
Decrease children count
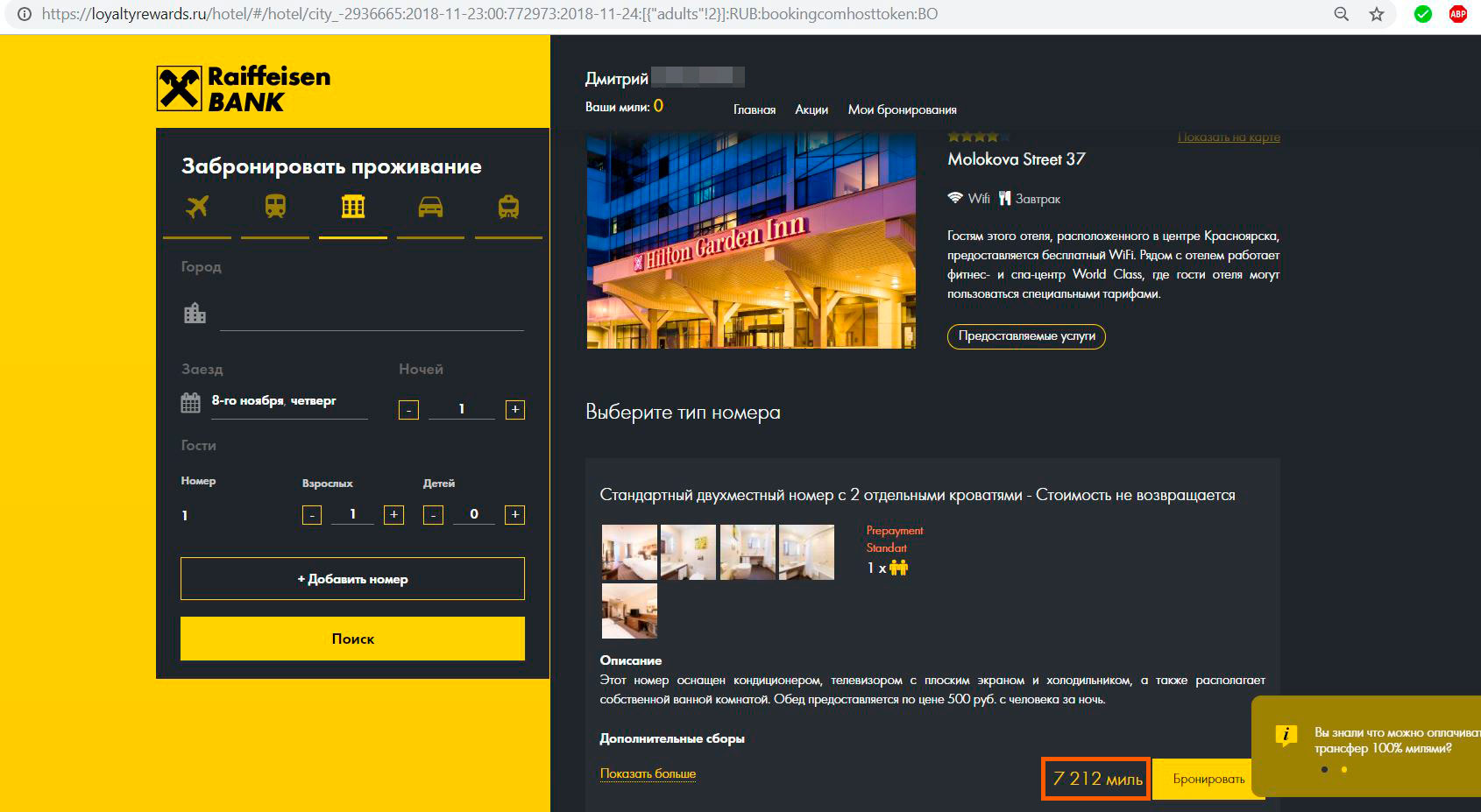[433, 515]
